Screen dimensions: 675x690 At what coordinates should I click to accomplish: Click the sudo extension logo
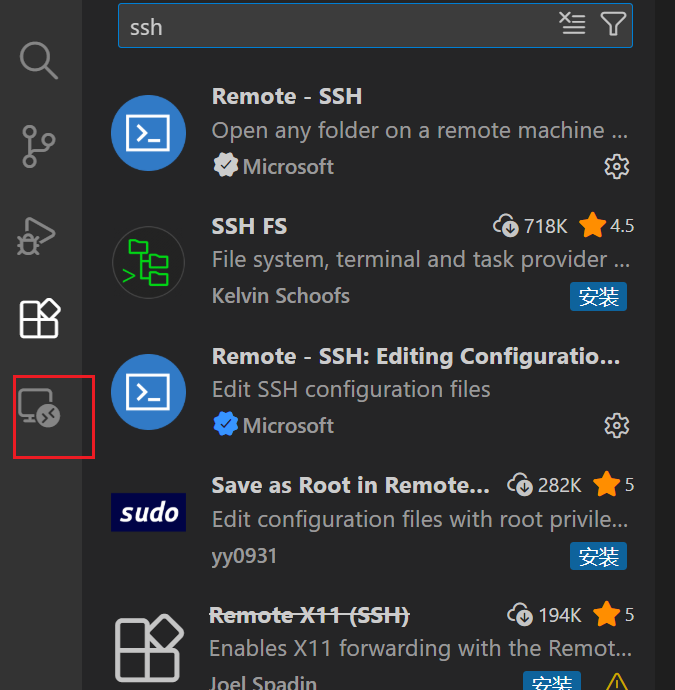tap(148, 512)
